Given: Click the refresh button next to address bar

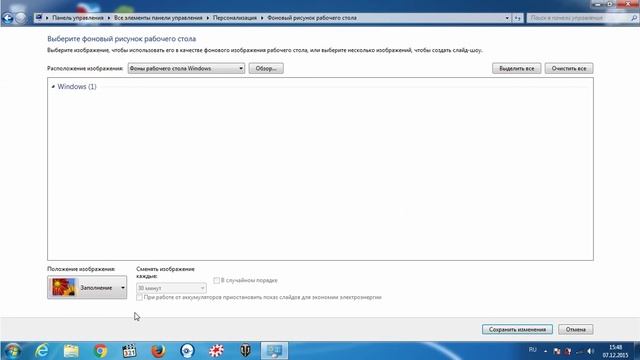Looking at the screenshot, I should pyautogui.click(x=518, y=18).
